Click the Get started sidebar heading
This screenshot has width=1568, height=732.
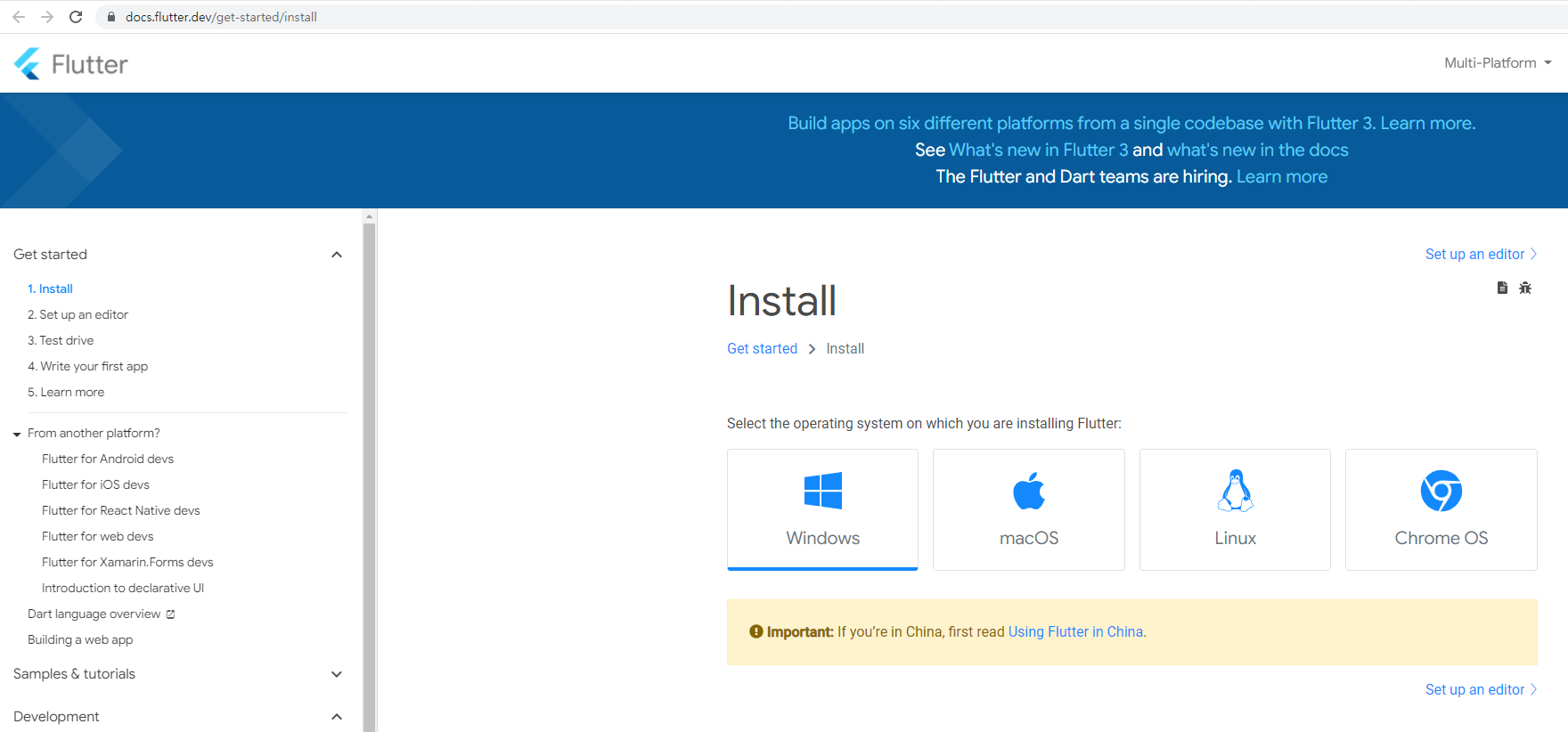click(x=51, y=255)
